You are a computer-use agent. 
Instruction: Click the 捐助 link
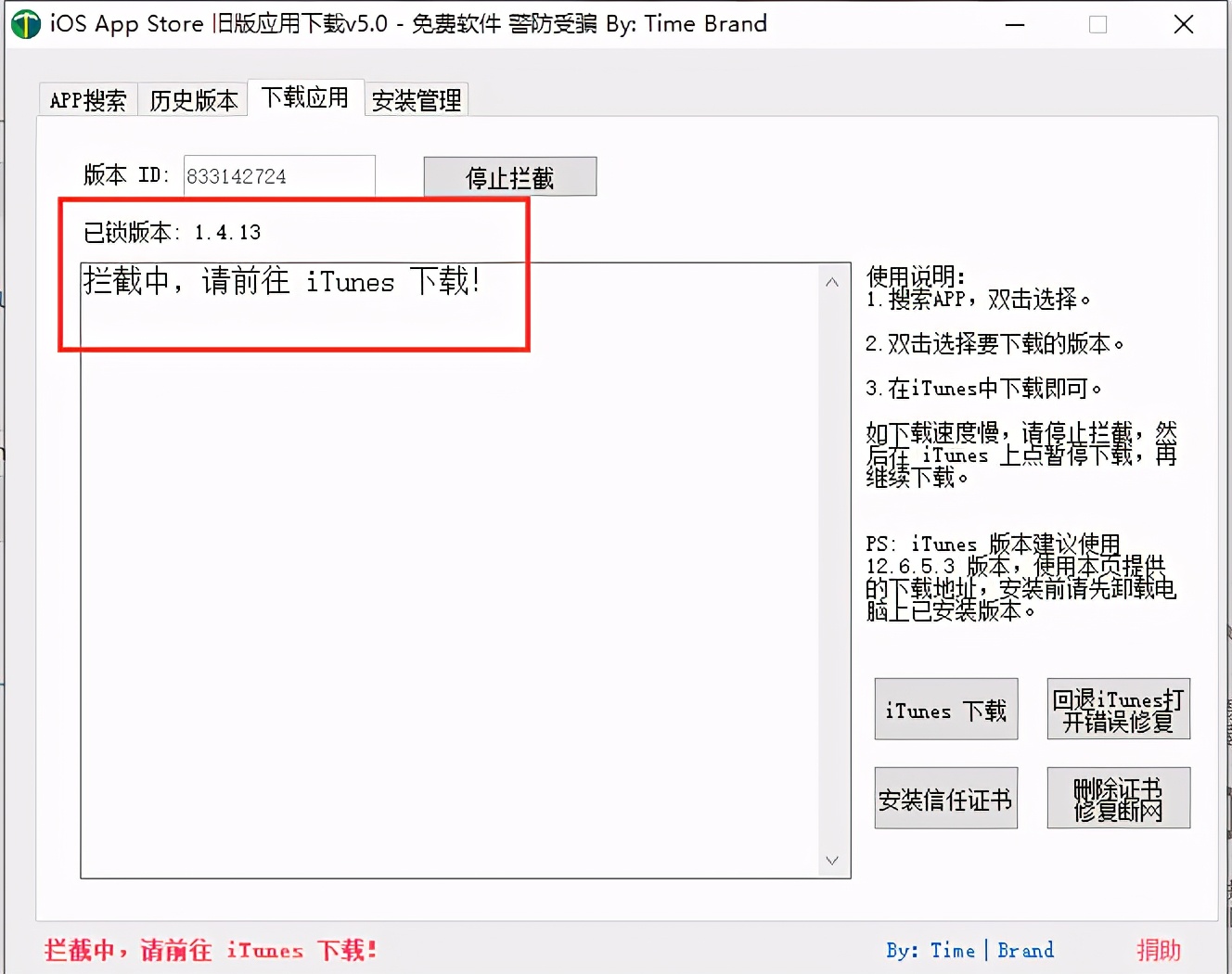coord(1158,950)
